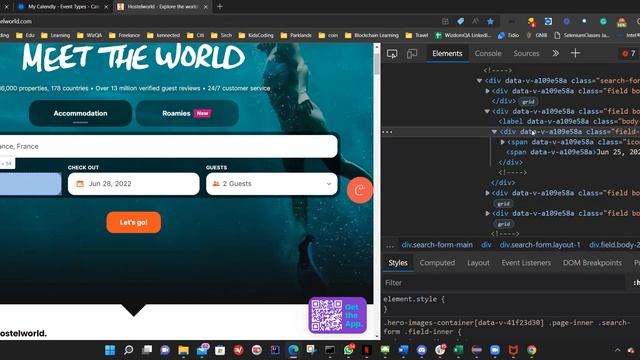Open the ellipsis actions on selected DOM row
The height and width of the screenshot is (360, 640).
pos(387,132)
